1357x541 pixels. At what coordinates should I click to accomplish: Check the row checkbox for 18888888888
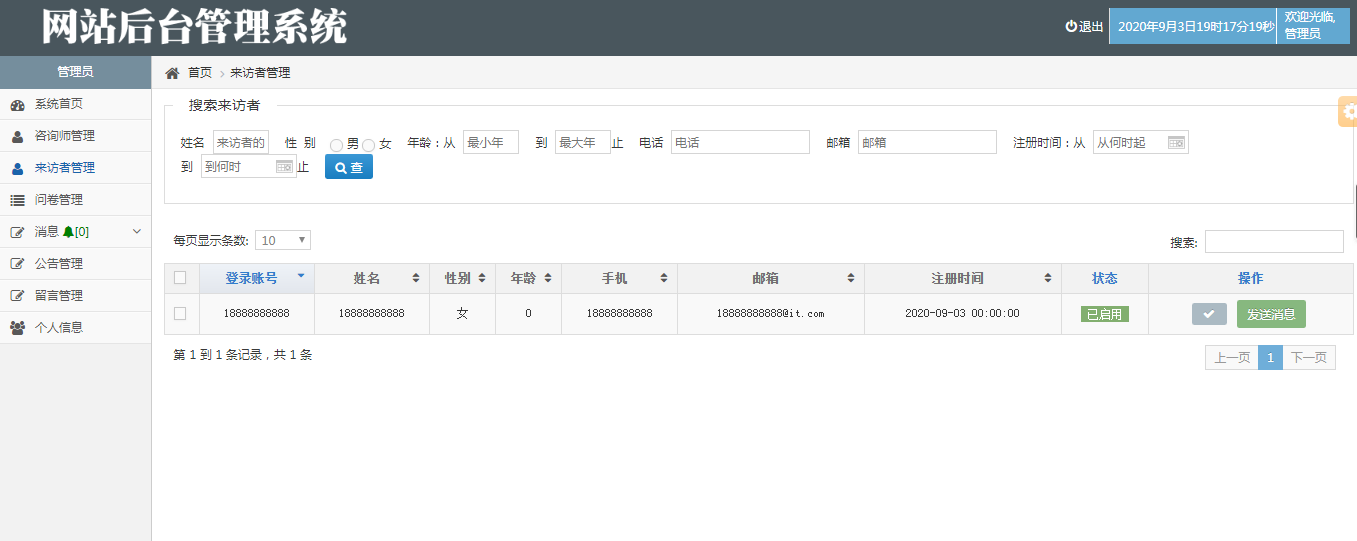(x=180, y=313)
